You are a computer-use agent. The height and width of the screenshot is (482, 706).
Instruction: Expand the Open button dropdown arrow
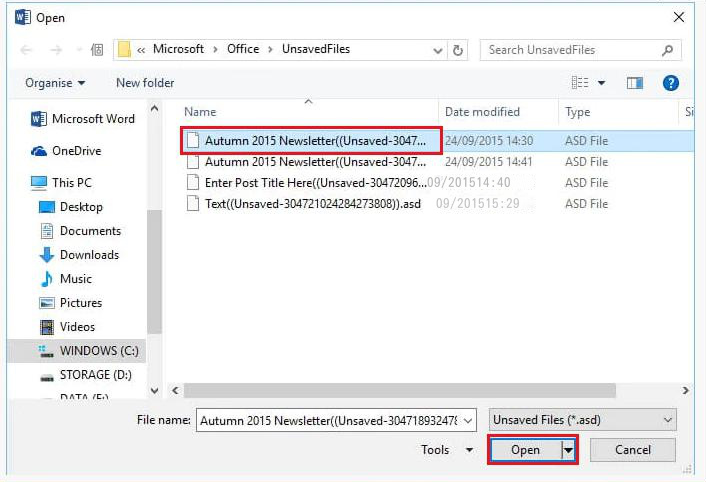click(x=569, y=450)
